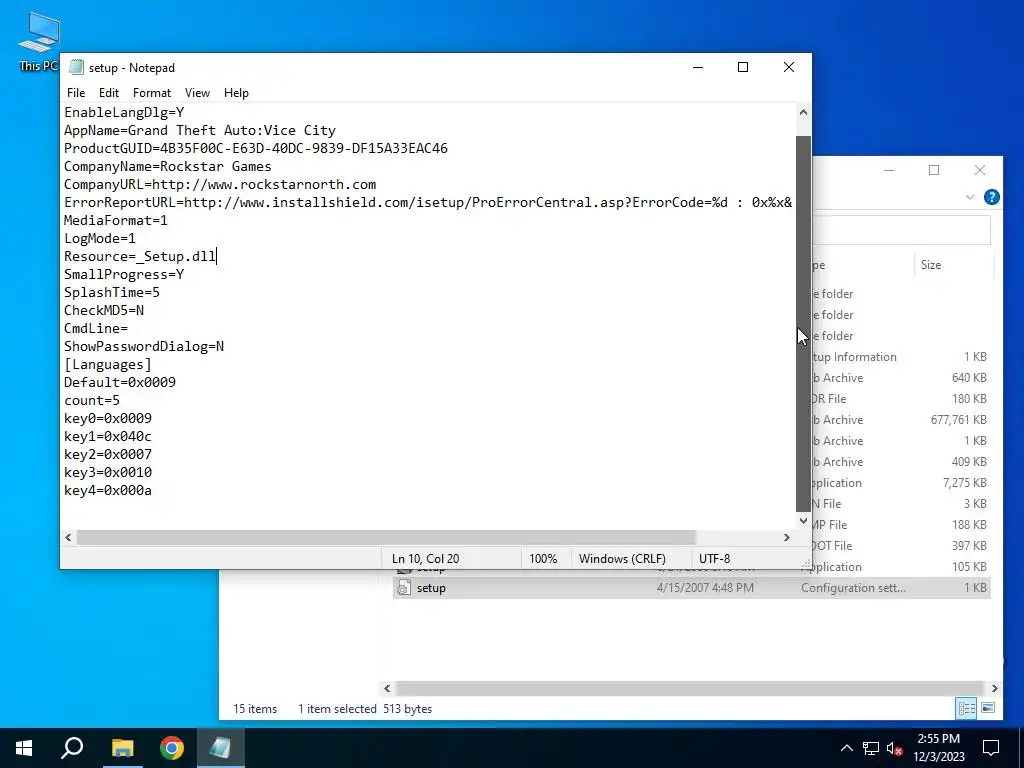Click the 7,275 KB application row in Explorer
The height and width of the screenshot is (768, 1024).
tap(901, 483)
